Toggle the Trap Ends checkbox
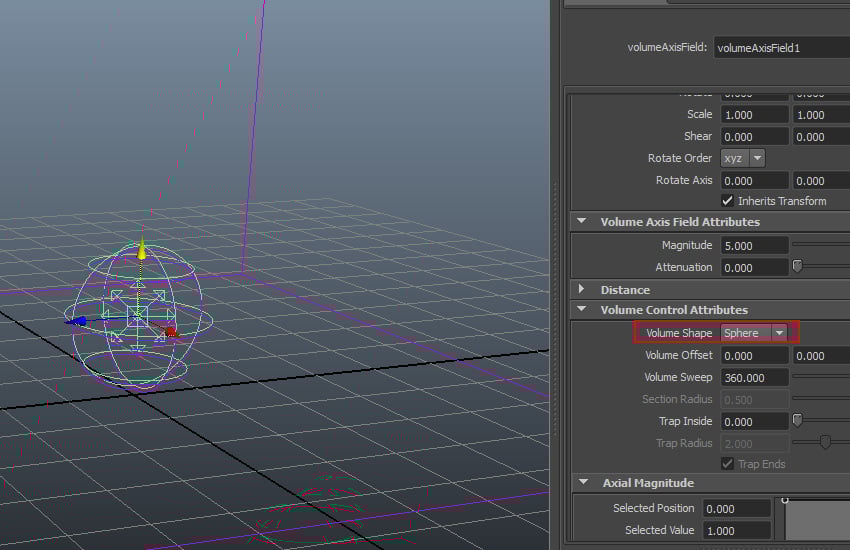The image size is (850, 550). (x=727, y=464)
